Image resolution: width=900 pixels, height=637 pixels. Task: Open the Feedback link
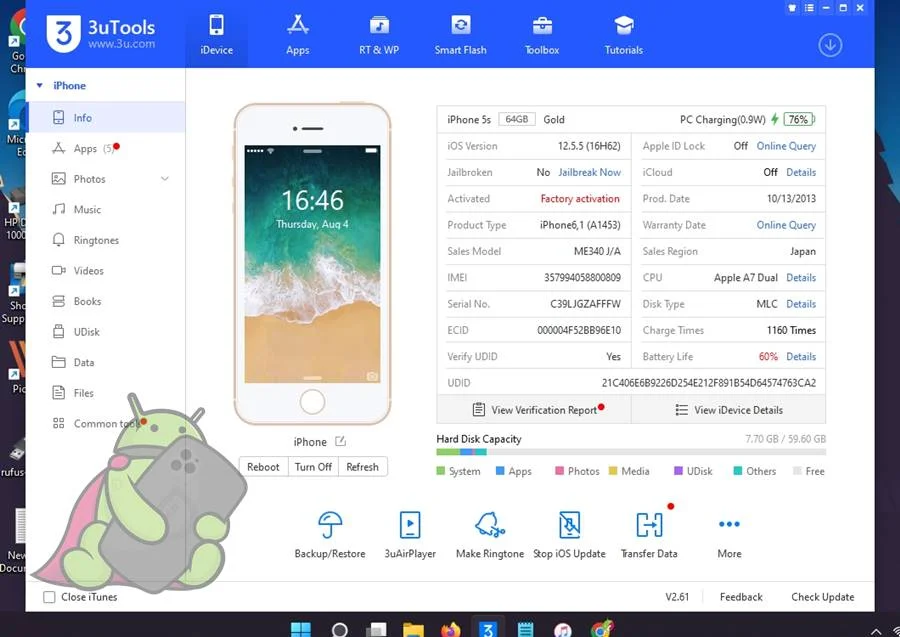coord(741,597)
